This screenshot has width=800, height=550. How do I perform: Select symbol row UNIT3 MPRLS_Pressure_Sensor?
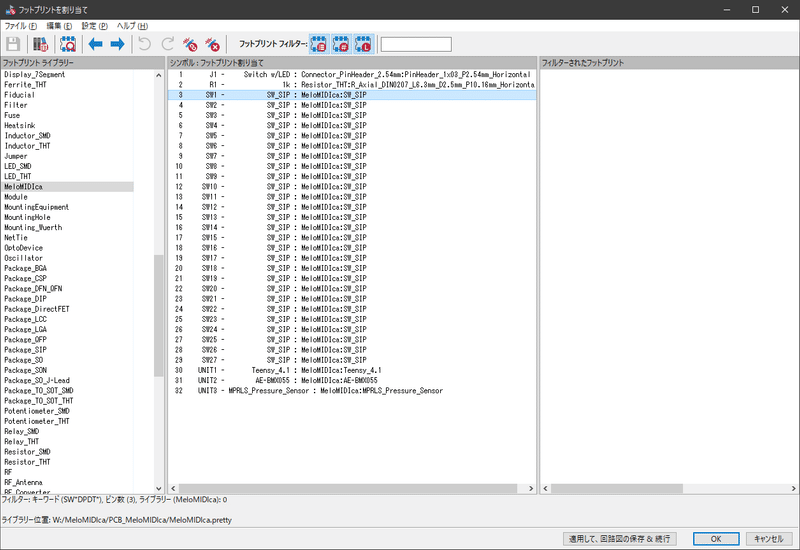click(x=352, y=391)
